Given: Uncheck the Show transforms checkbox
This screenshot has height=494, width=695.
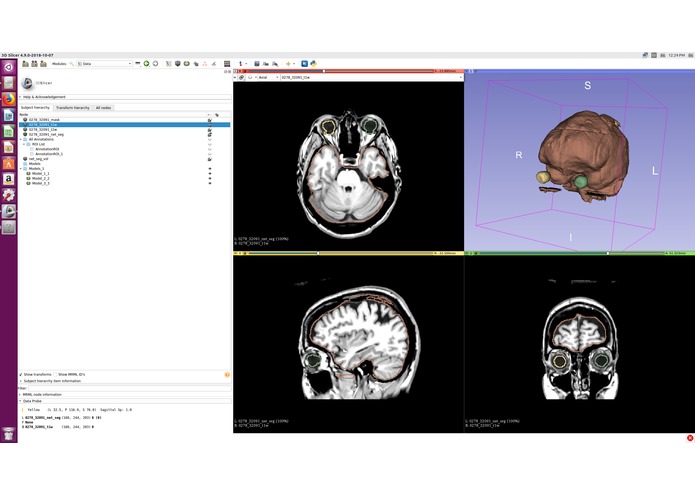Looking at the screenshot, I should pos(21,374).
